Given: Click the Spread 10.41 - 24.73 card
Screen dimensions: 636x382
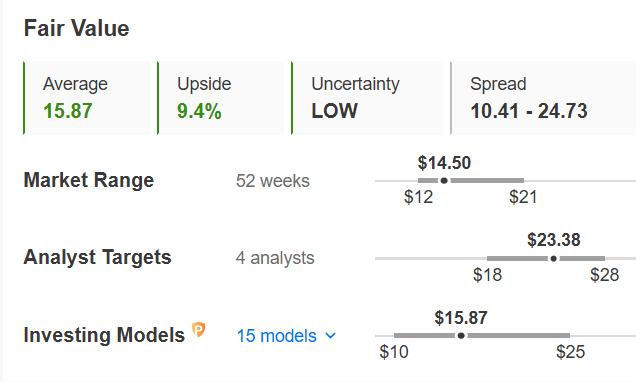Looking at the screenshot, I should tap(543, 98).
